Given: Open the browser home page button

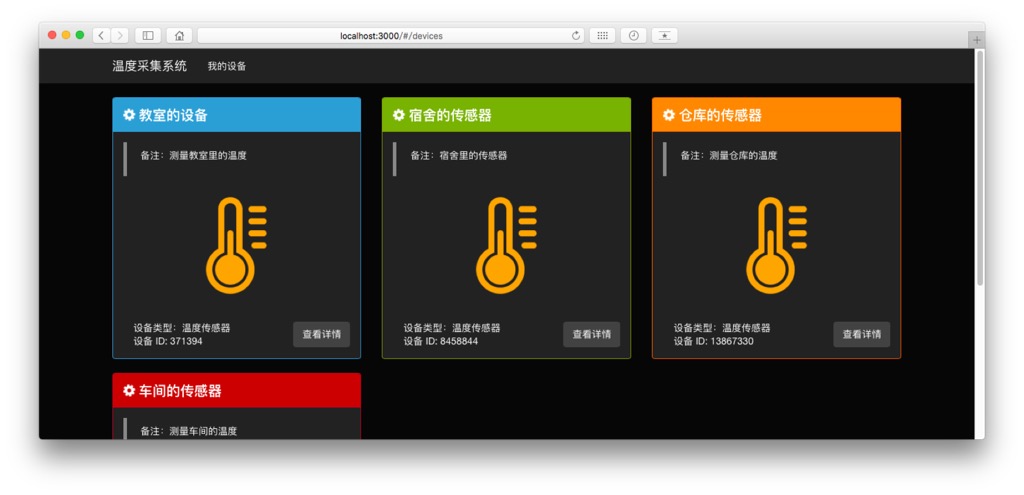Looking at the screenshot, I should [179, 36].
